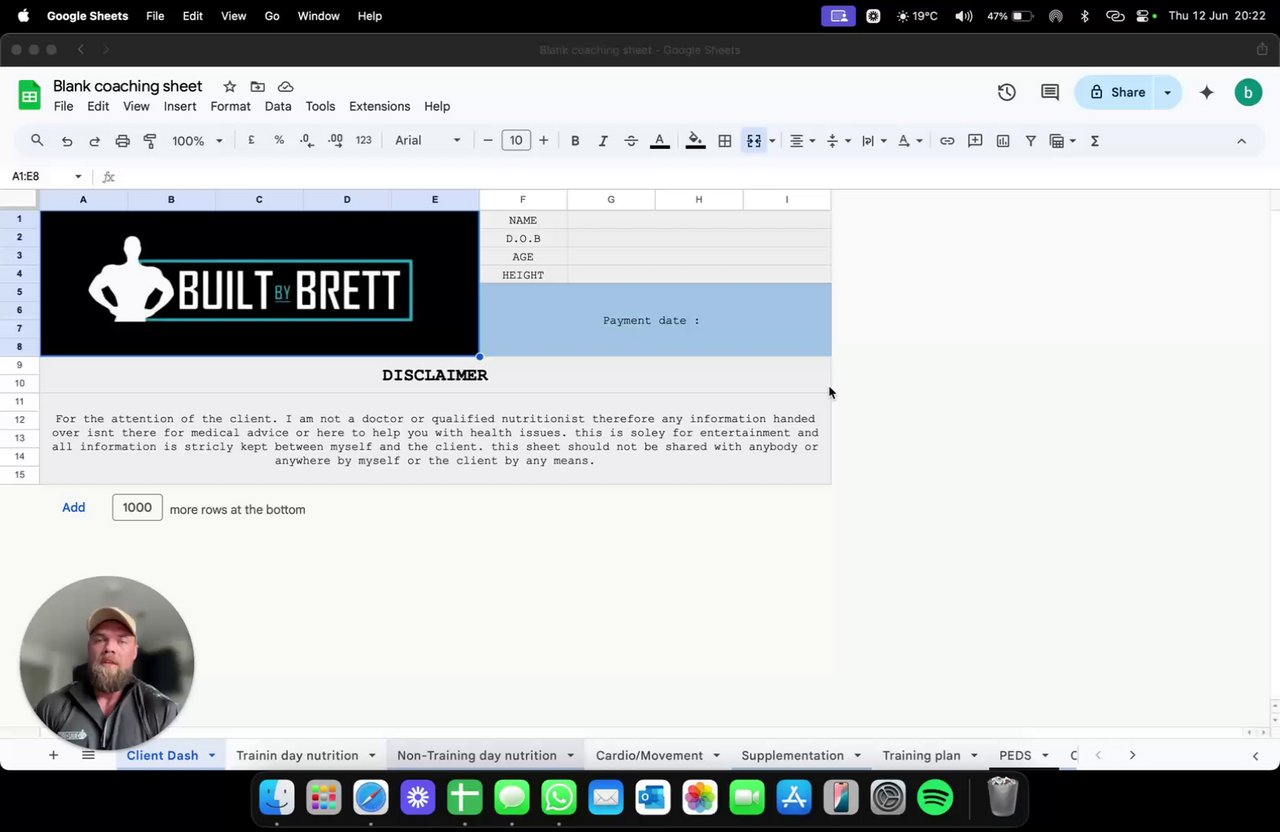
Task: Open the borders tool
Action: click(725, 141)
